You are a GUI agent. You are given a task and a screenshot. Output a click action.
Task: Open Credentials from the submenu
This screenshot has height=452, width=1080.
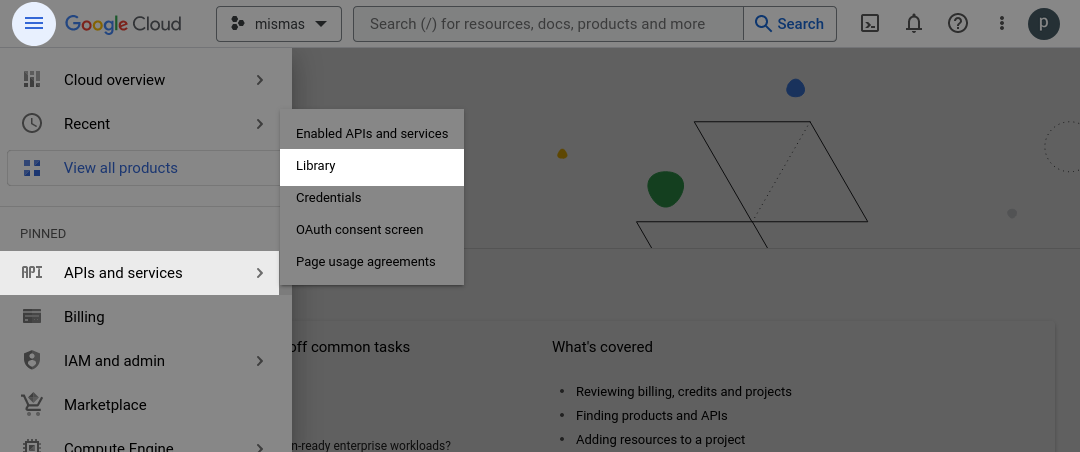[x=372, y=198]
